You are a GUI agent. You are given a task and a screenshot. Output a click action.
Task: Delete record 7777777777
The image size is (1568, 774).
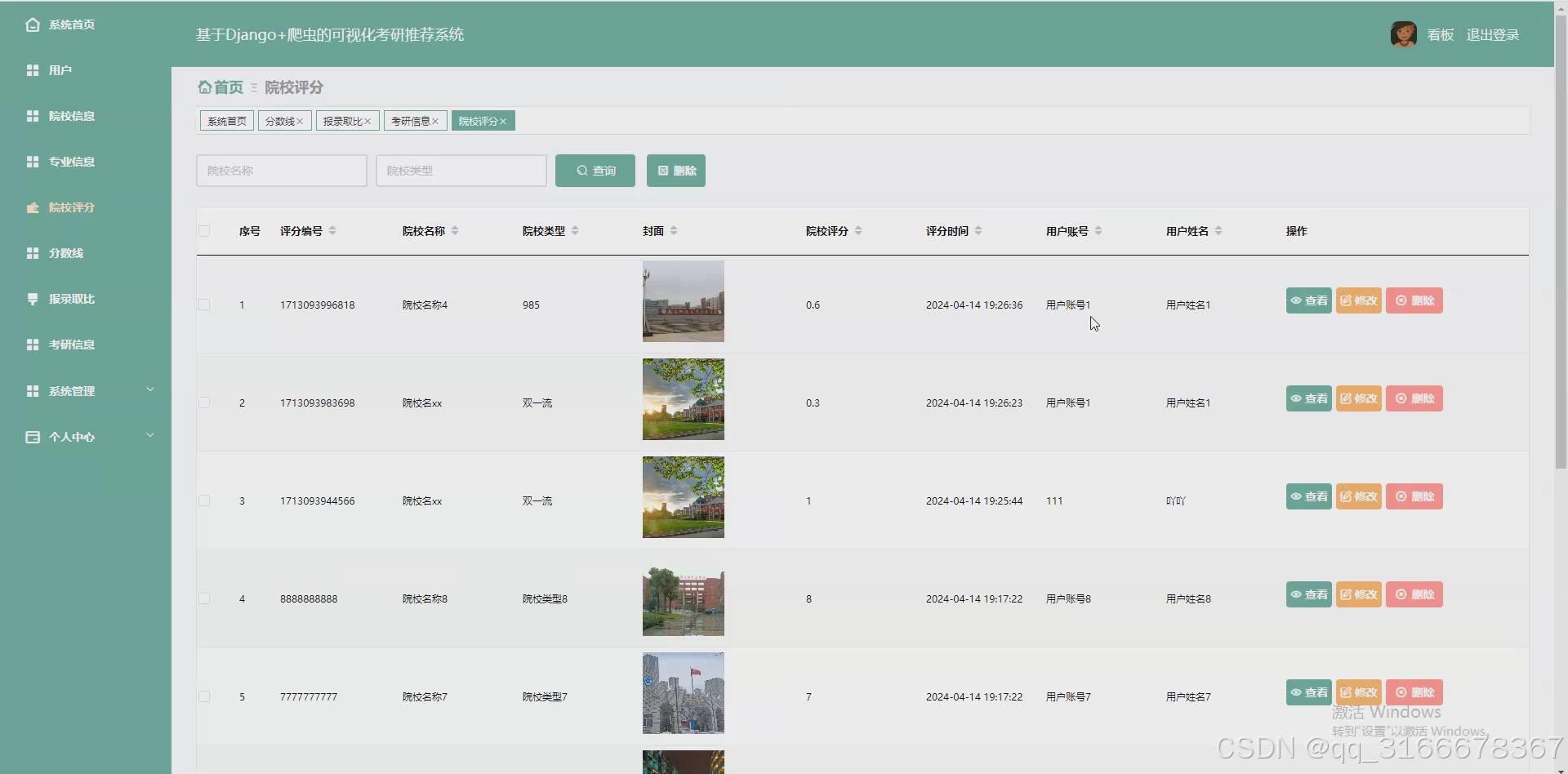click(1414, 692)
